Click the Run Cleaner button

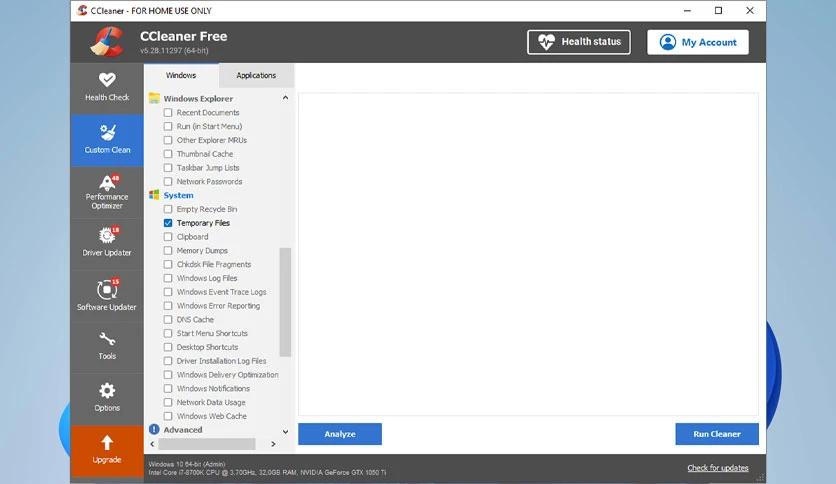point(717,434)
